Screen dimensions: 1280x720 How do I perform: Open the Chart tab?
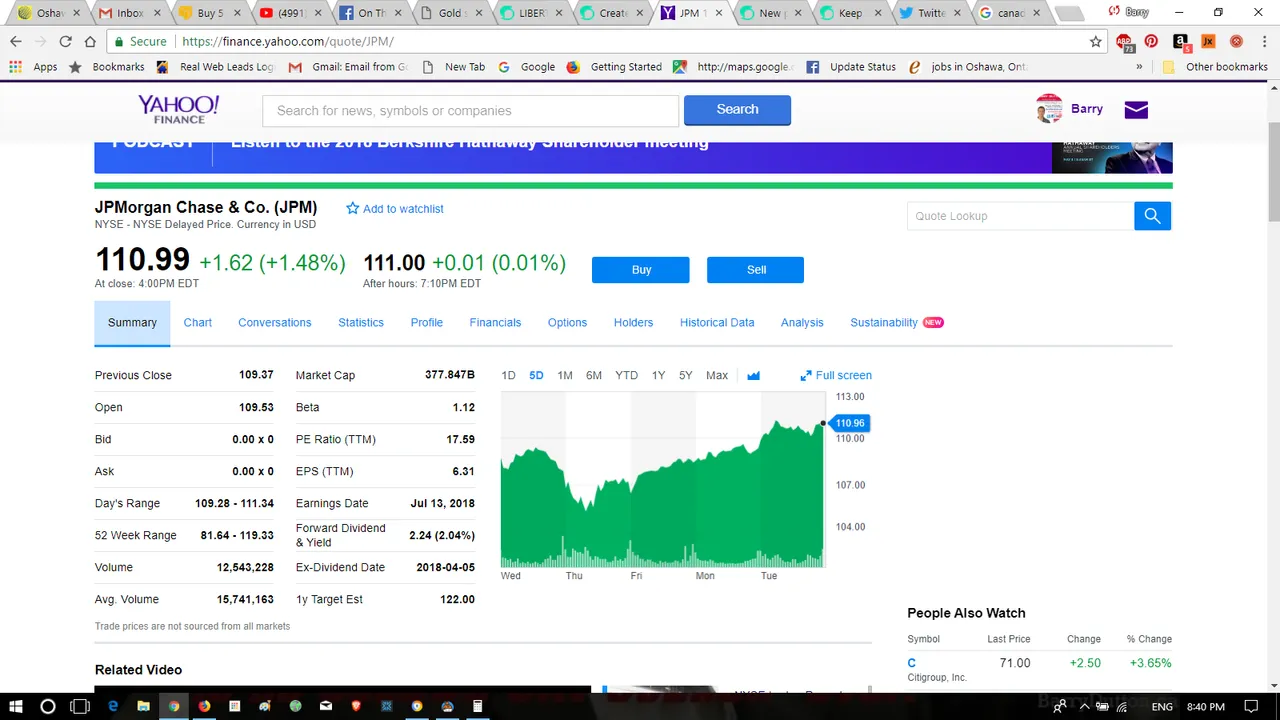(198, 323)
